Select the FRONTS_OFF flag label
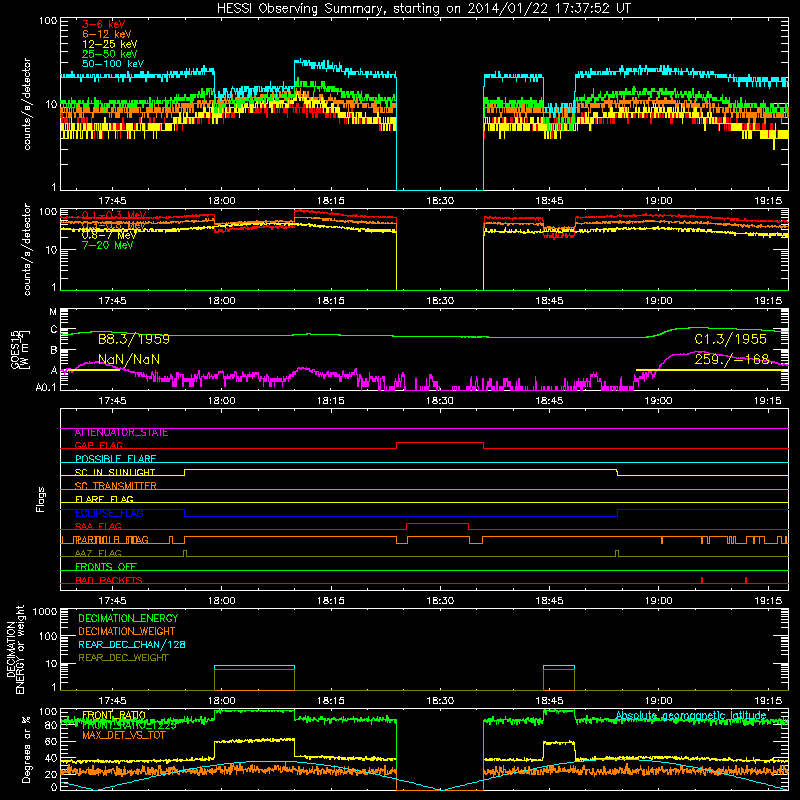Screen dimensions: 800x800 (x=106, y=567)
